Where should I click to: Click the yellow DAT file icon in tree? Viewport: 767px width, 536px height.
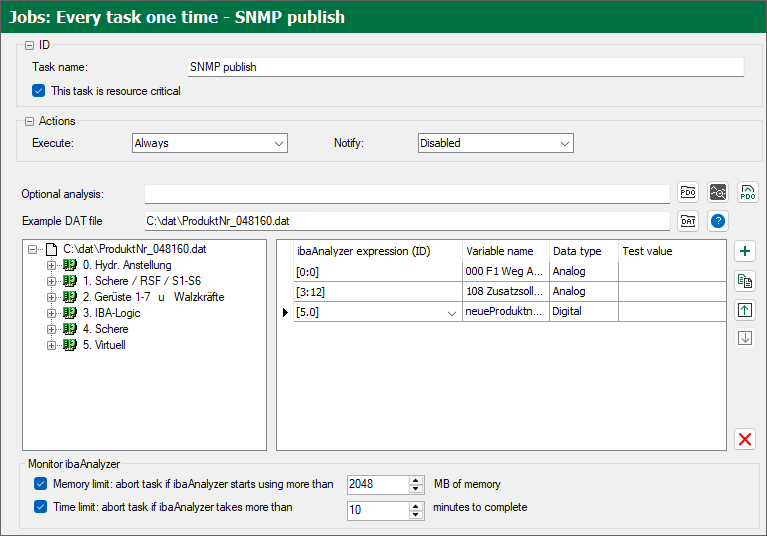pos(51,249)
